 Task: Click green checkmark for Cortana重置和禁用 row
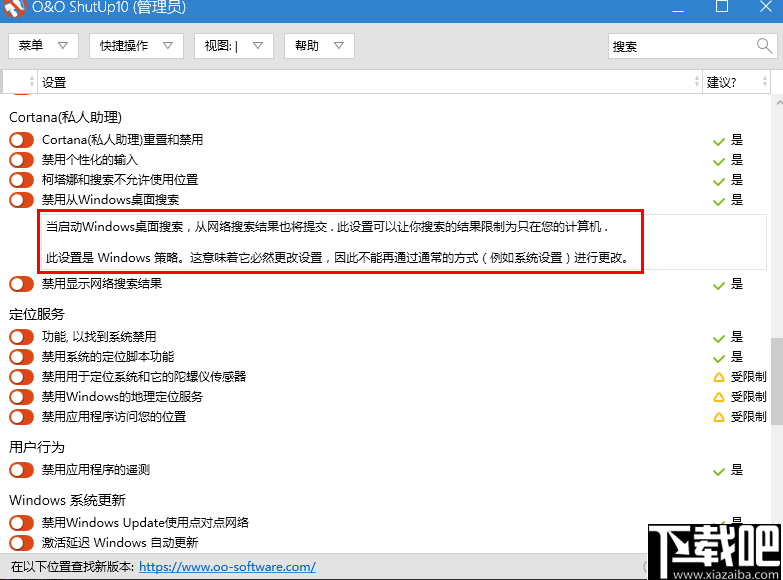(x=719, y=141)
